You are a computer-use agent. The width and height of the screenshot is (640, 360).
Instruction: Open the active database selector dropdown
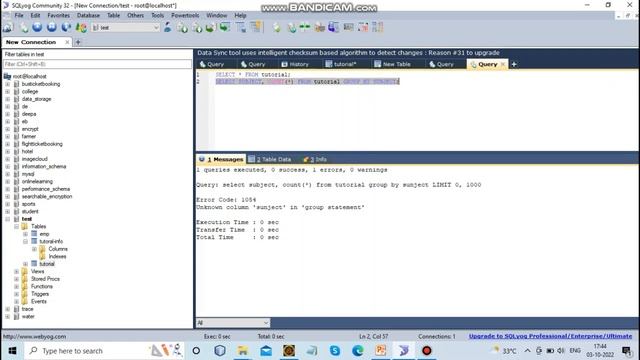click(156, 27)
